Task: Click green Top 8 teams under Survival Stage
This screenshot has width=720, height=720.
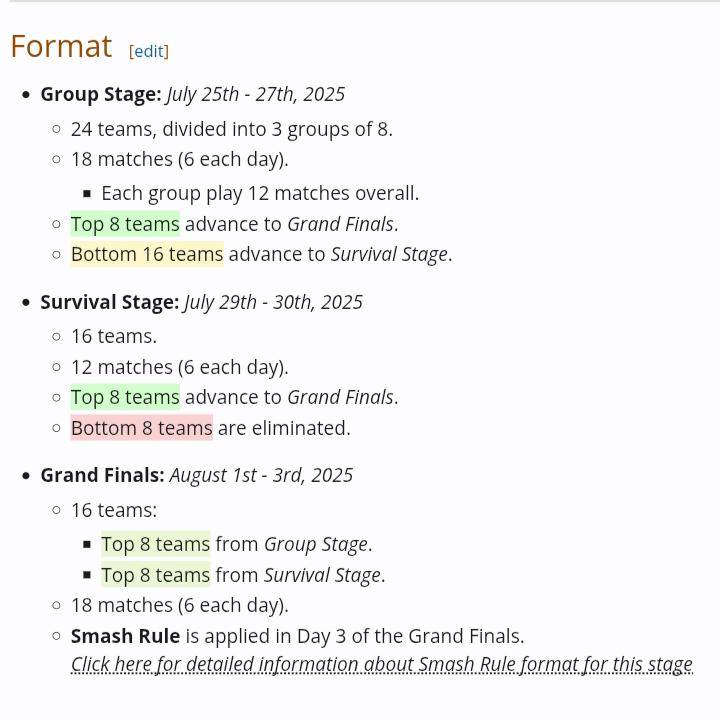Action: (x=125, y=397)
